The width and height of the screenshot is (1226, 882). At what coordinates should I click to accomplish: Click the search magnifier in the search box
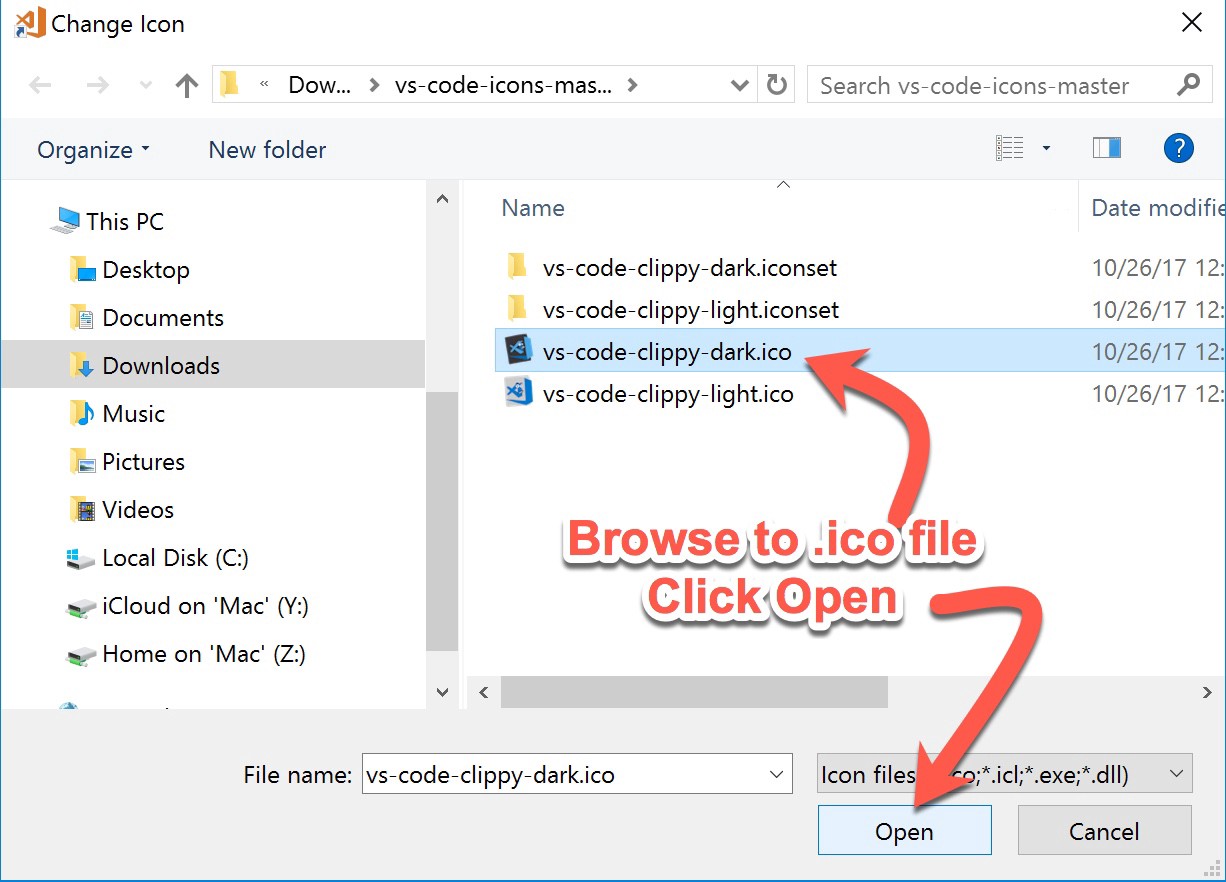pyautogui.click(x=1187, y=85)
